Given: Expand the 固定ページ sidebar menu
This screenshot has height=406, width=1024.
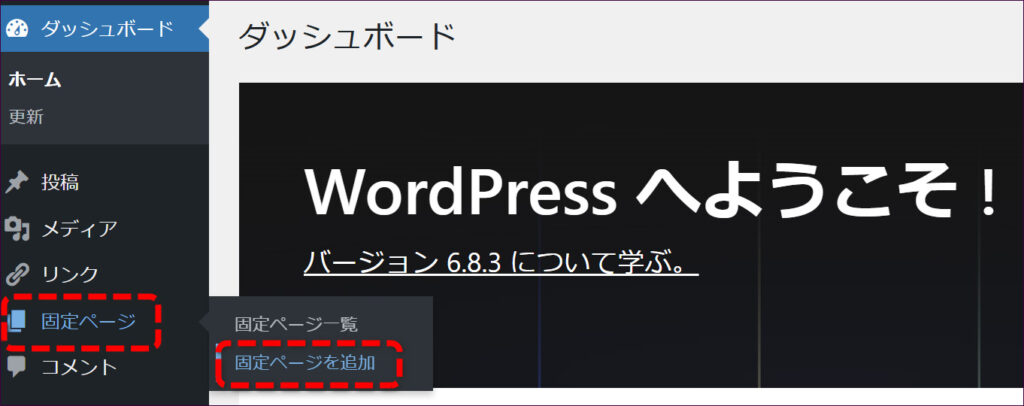Looking at the screenshot, I should pos(88,321).
